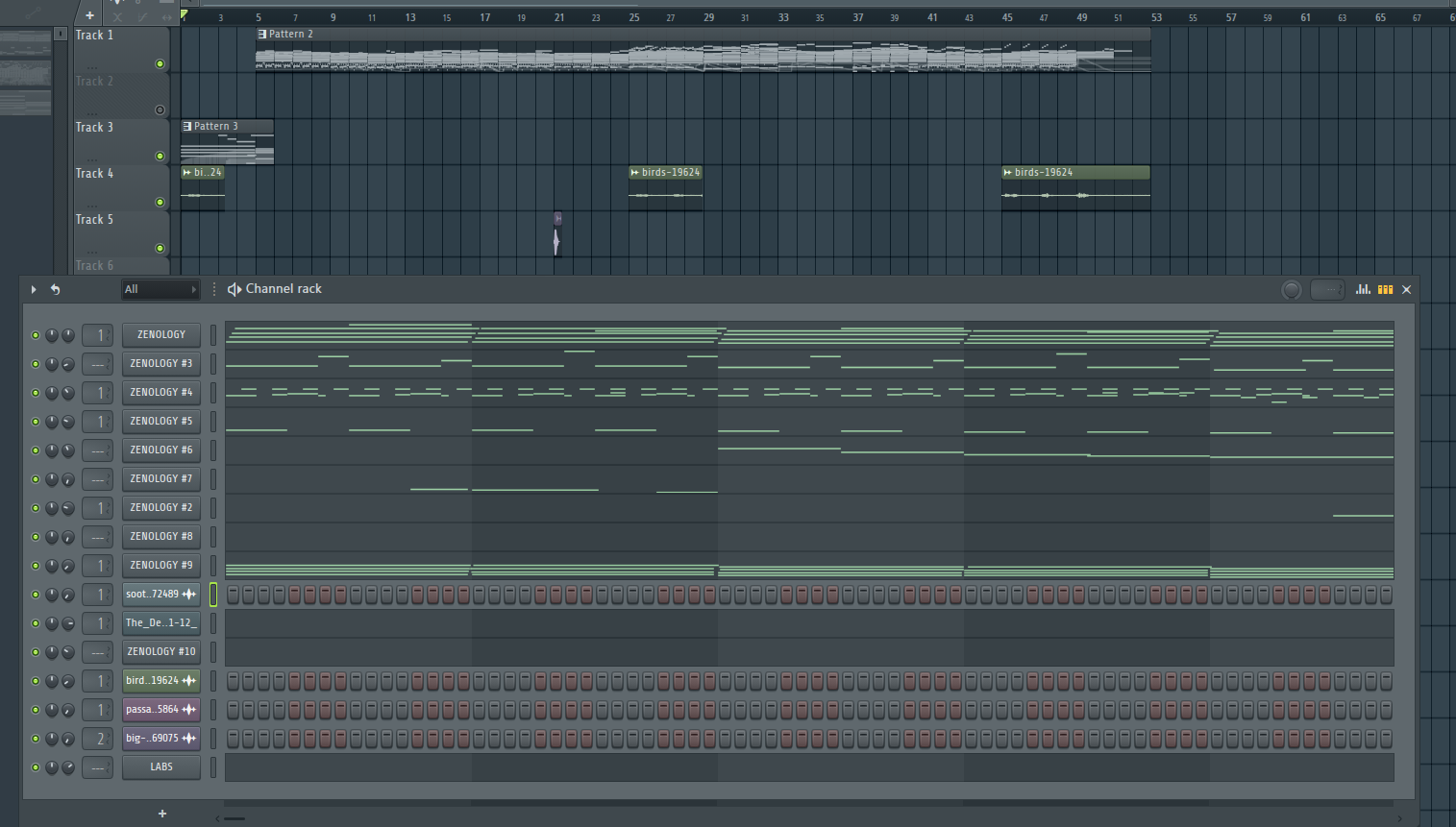Viewport: 1456px width, 827px height.
Task: Open the bar 25 birds-19624 clip menu
Action: pos(634,173)
